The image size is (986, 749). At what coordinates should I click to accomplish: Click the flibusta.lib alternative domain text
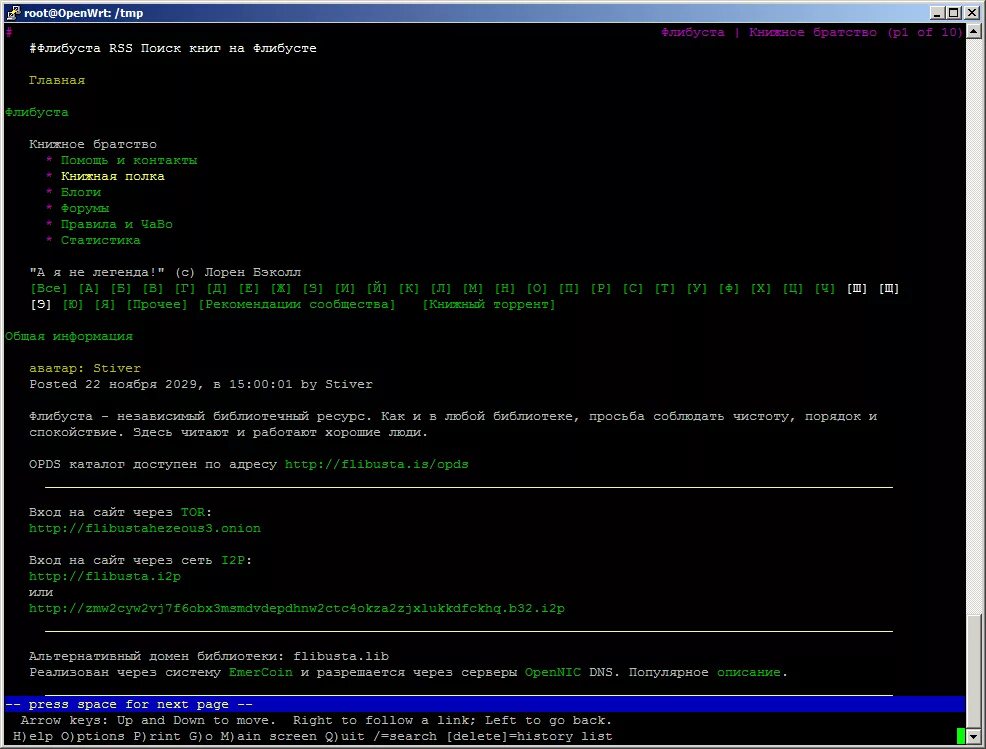(x=341, y=656)
